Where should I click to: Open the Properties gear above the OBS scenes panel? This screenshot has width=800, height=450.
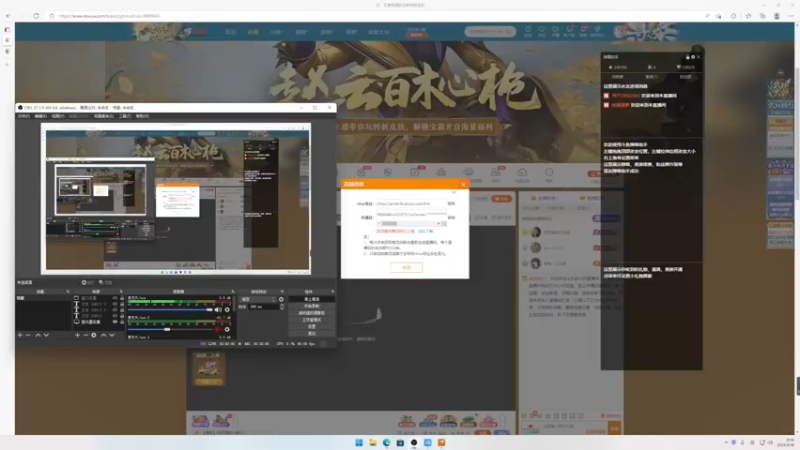pyautogui.click(x=87, y=282)
